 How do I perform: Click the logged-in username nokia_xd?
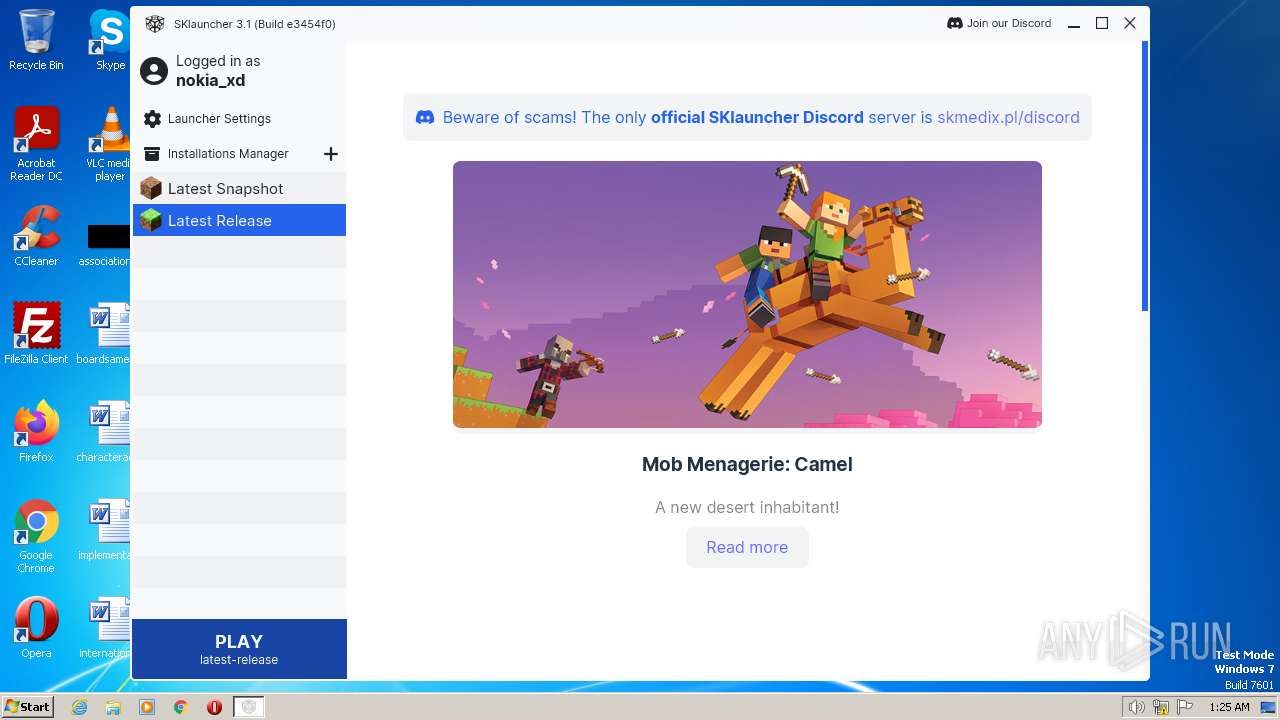pyautogui.click(x=210, y=81)
